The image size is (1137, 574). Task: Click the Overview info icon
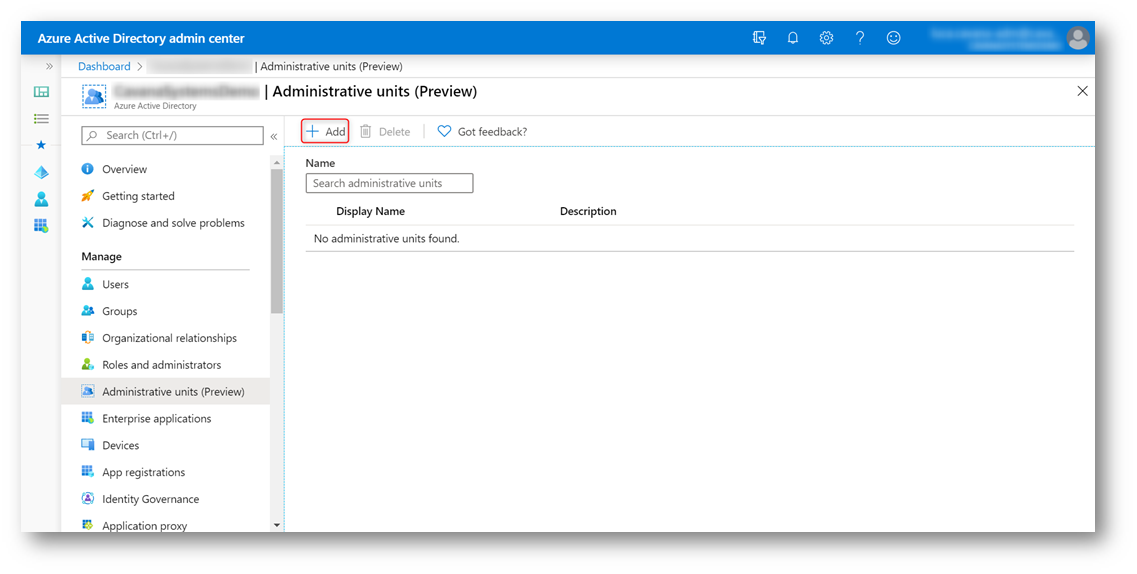pyautogui.click(x=88, y=169)
